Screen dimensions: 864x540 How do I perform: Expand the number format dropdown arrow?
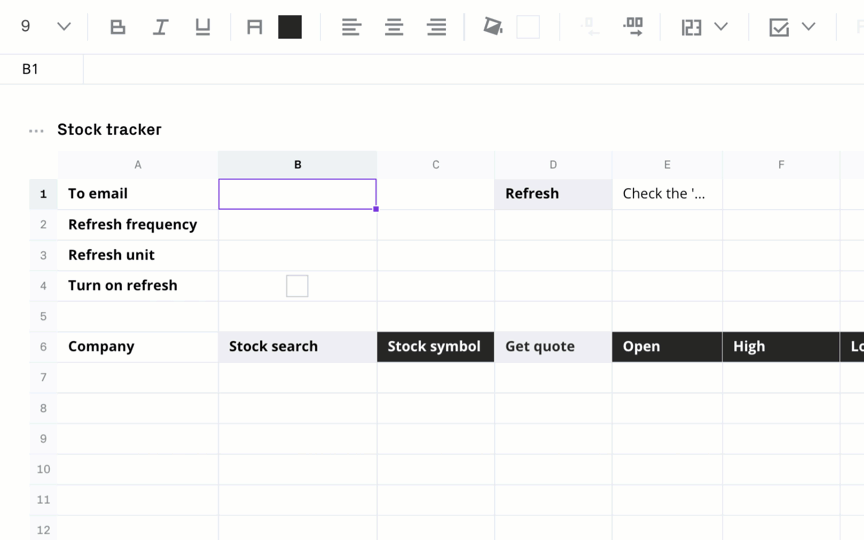tap(721, 26)
